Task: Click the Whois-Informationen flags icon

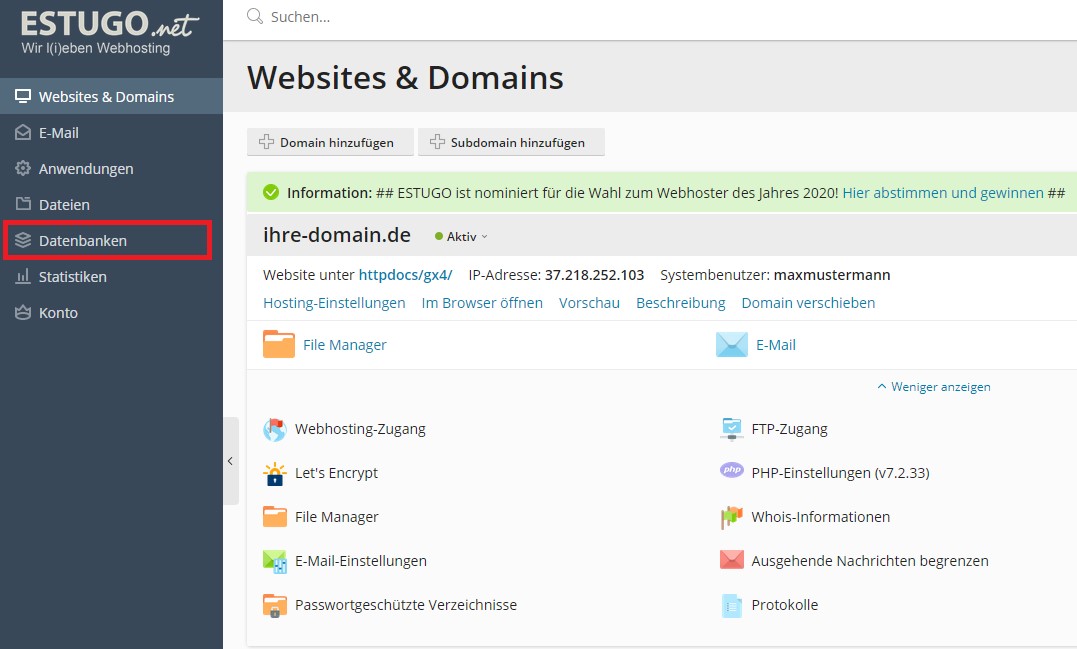Action: pos(731,517)
